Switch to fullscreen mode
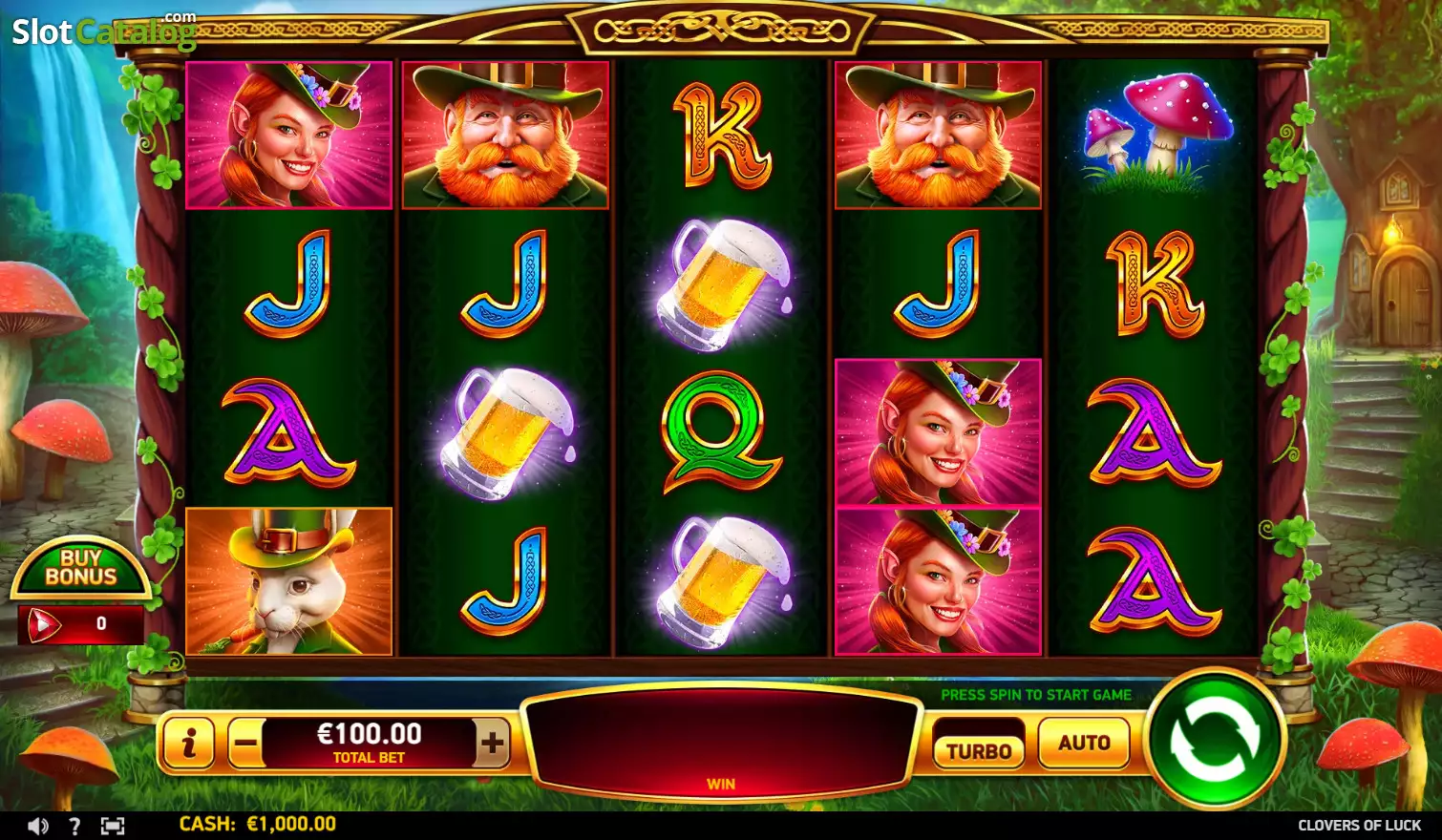Image resolution: width=1442 pixels, height=840 pixels. point(113,826)
